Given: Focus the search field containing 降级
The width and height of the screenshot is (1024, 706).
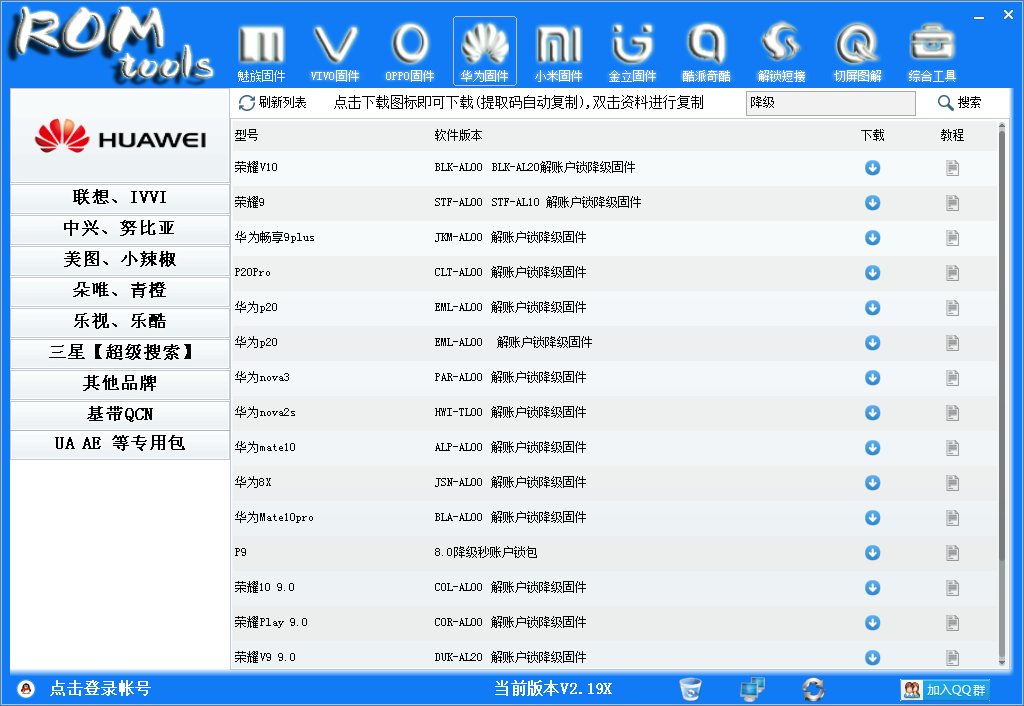Looking at the screenshot, I should click(831, 103).
